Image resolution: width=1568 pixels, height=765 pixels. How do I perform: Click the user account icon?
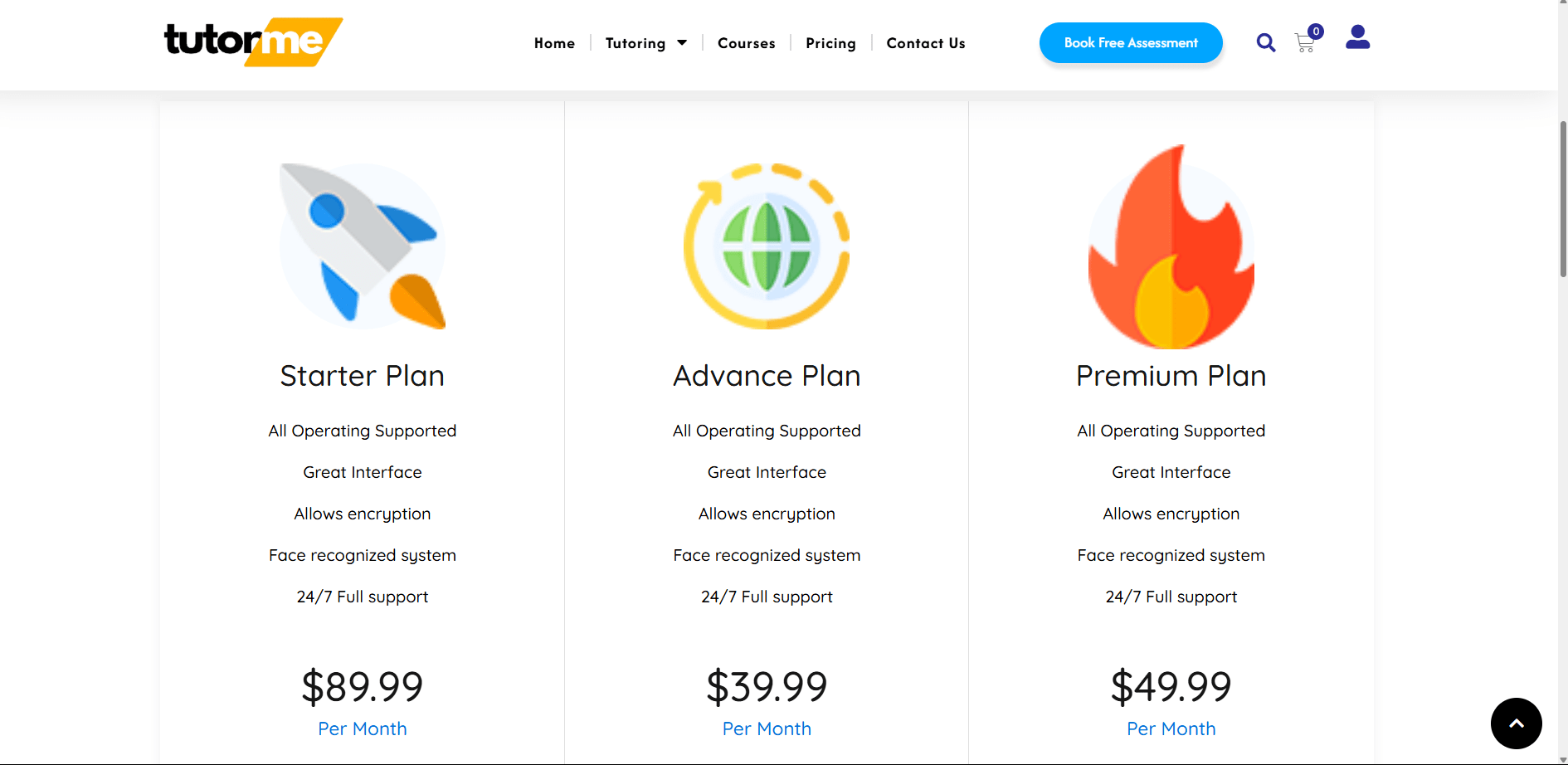point(1357,37)
